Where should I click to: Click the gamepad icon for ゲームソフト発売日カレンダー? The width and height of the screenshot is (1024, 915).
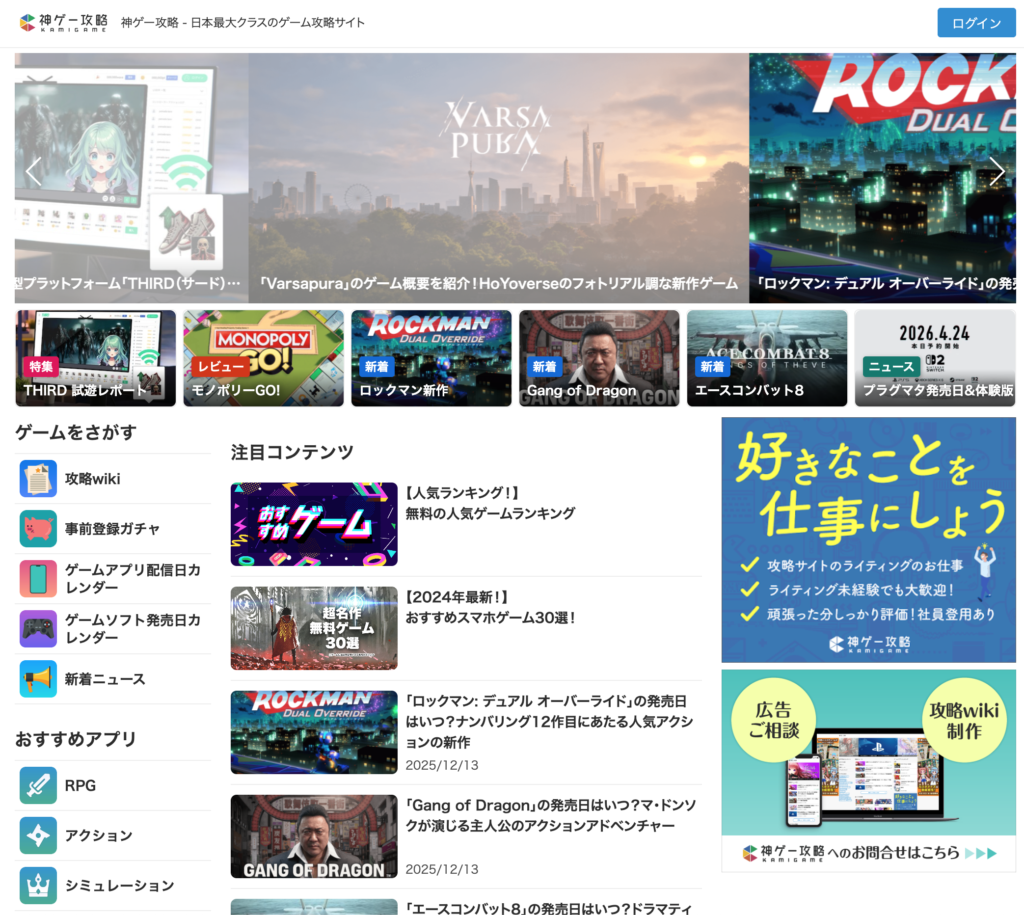pos(38,629)
